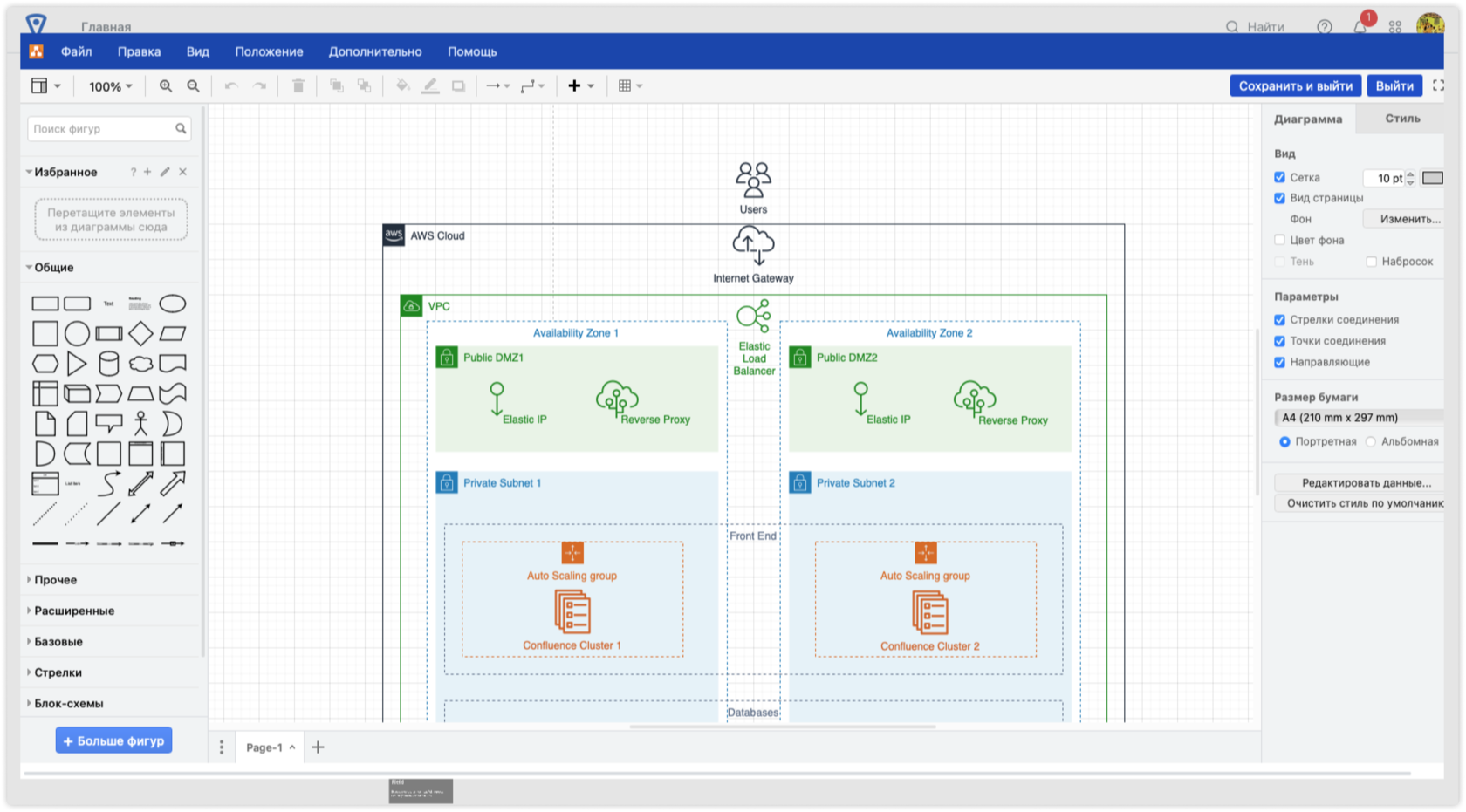Click the Сохранить и выйти button
Screen dimensions: 1466x812
tap(1295, 85)
